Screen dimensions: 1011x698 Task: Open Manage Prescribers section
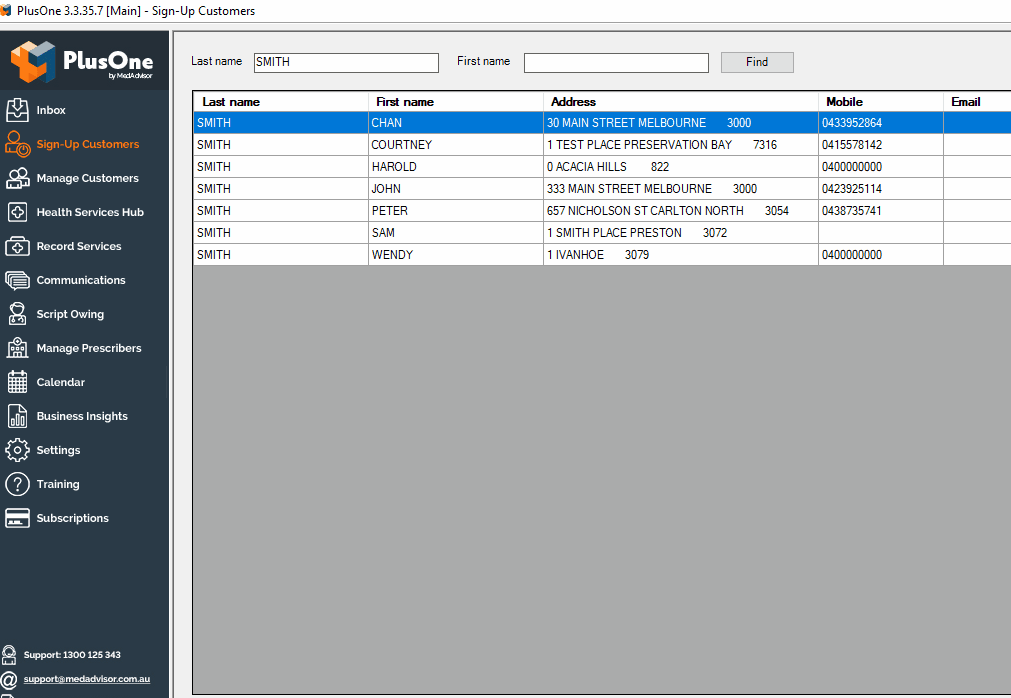89,348
